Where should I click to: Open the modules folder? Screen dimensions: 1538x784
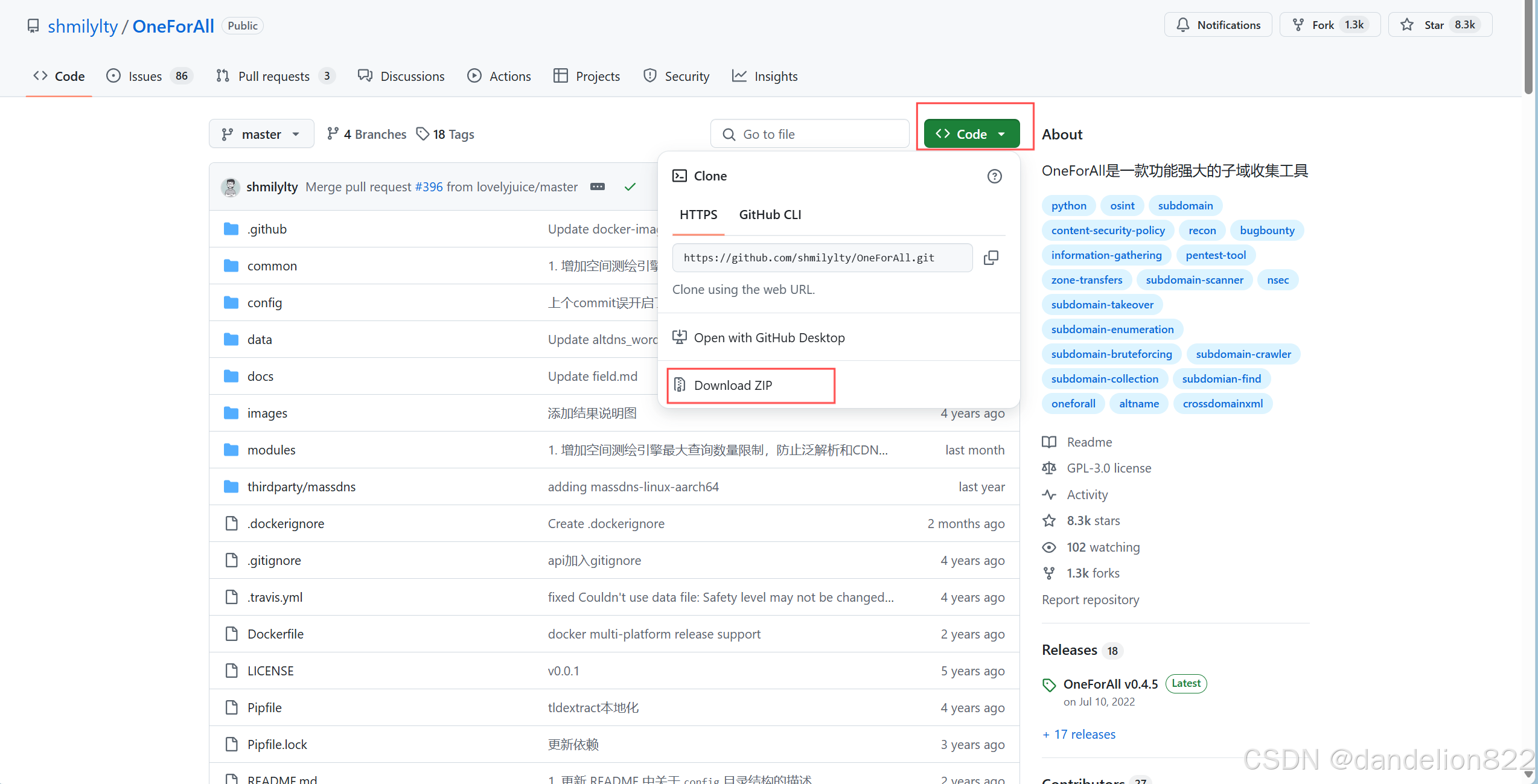pos(271,450)
